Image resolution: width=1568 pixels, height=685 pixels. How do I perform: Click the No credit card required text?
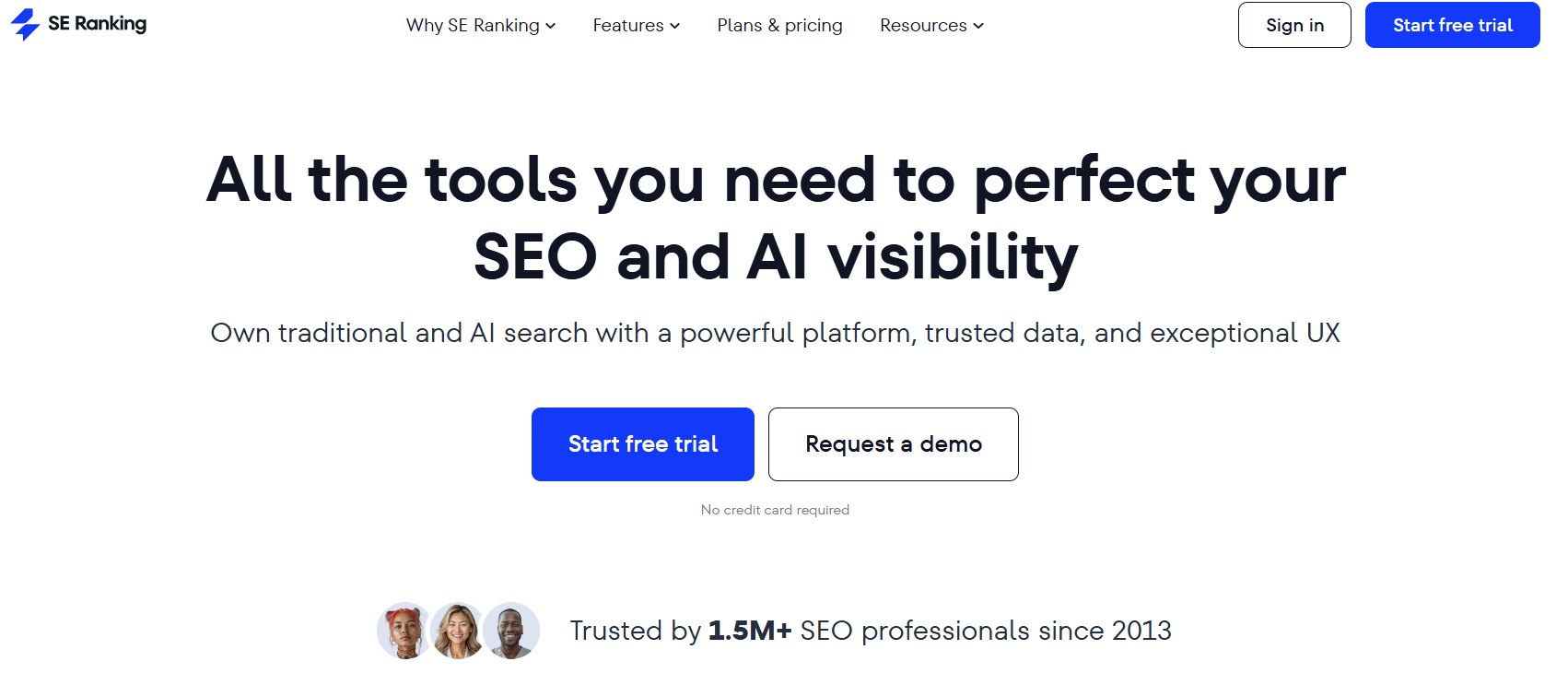click(x=775, y=509)
